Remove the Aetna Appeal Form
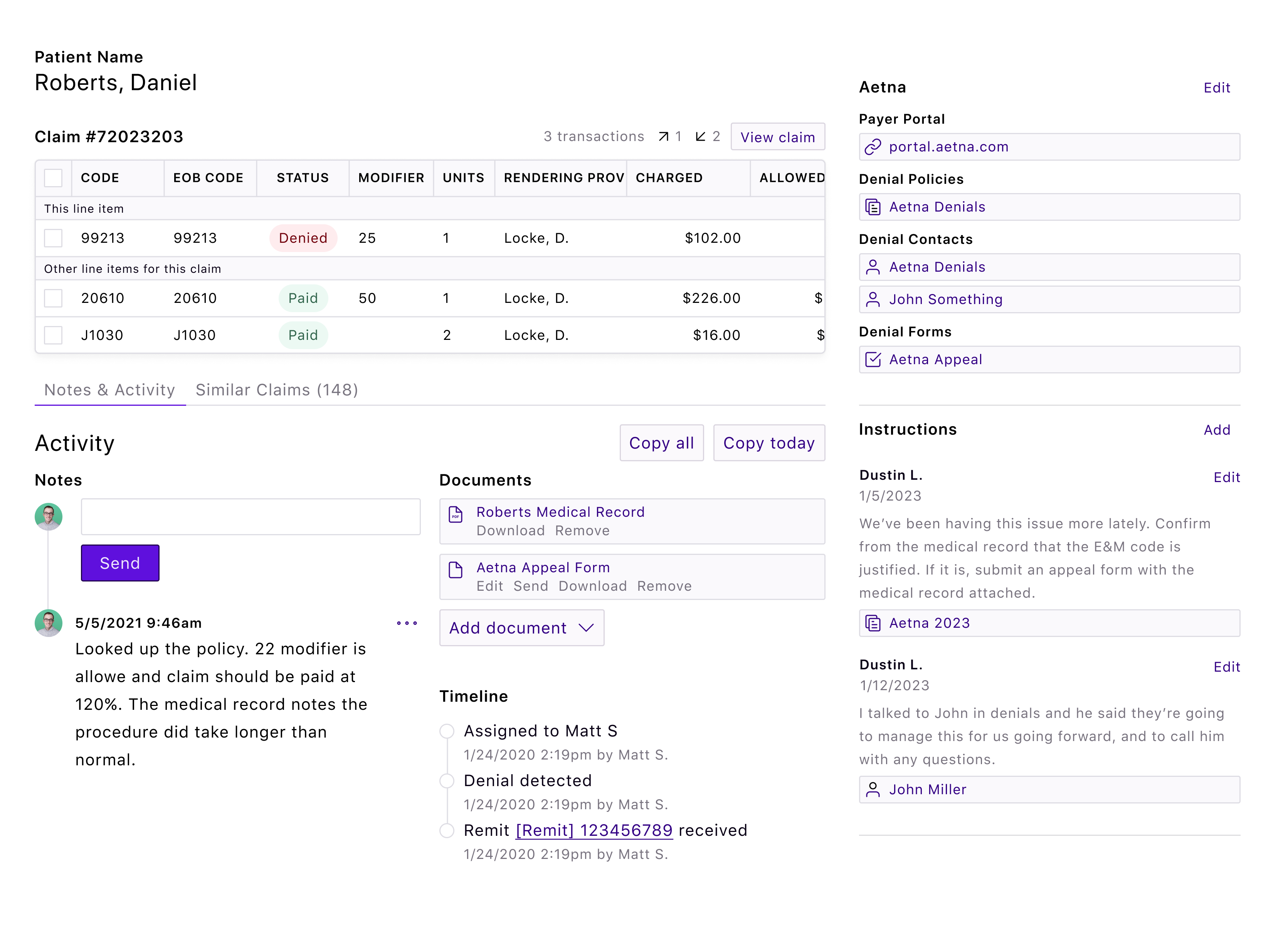This screenshot has height=926, width=1288. point(664,587)
